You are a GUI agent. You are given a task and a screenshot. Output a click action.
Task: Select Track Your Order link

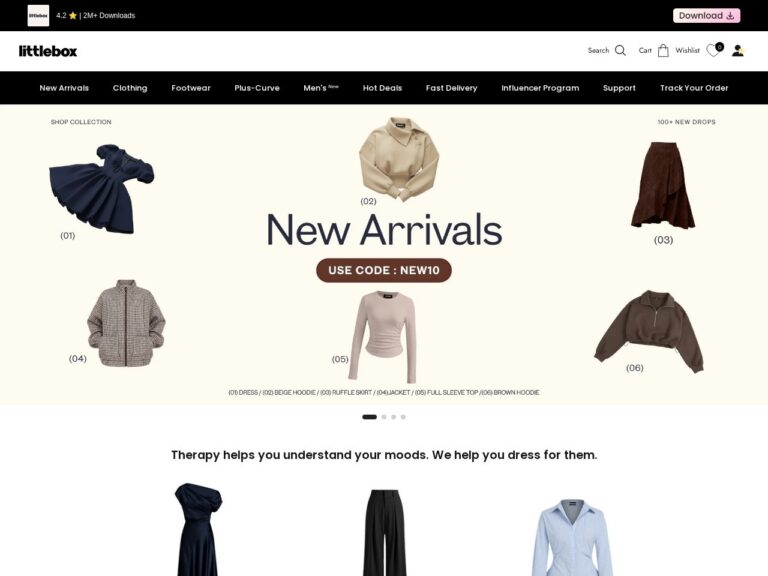click(x=694, y=88)
